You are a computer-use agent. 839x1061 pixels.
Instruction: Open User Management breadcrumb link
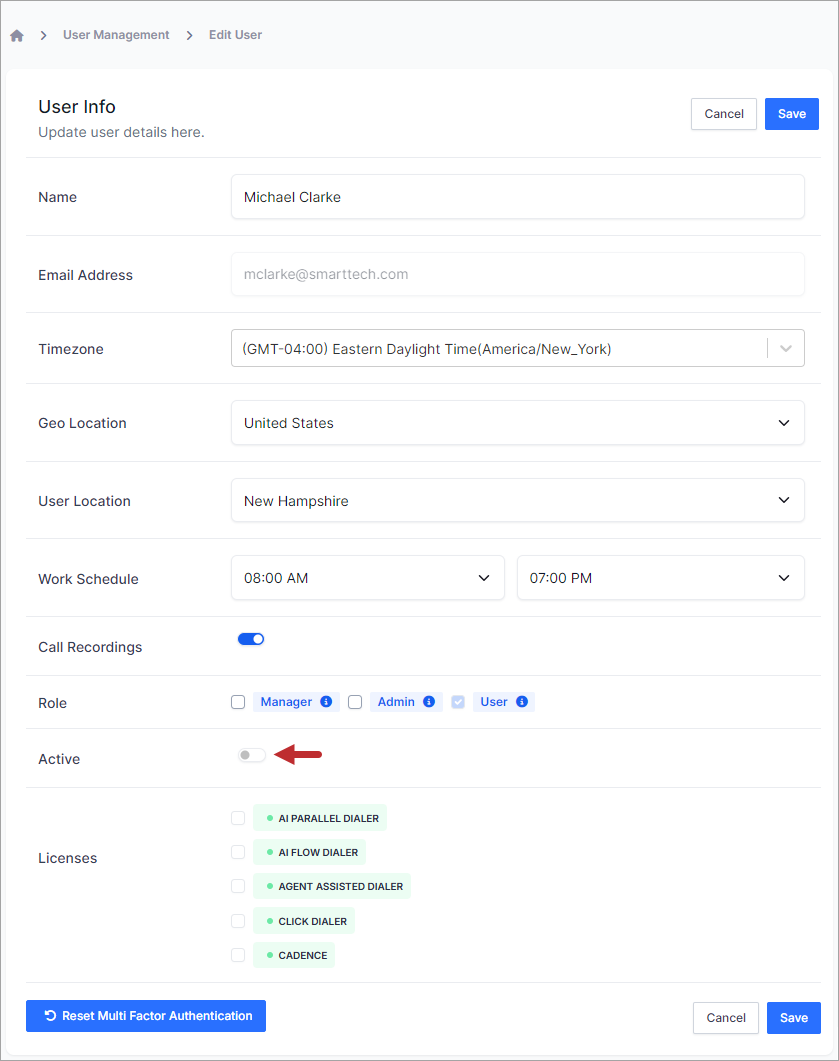tap(116, 35)
